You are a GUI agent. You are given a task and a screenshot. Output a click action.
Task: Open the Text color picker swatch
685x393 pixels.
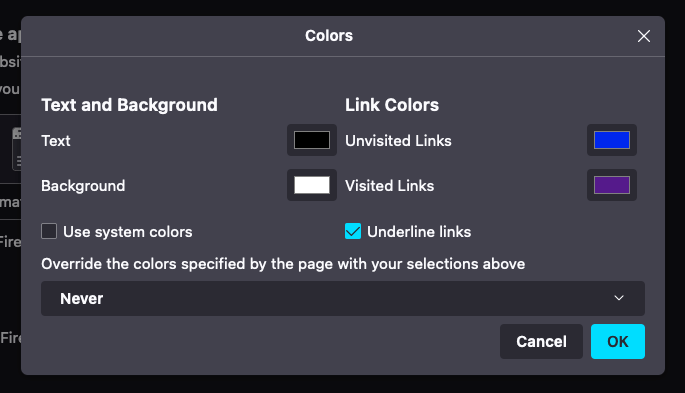311,140
